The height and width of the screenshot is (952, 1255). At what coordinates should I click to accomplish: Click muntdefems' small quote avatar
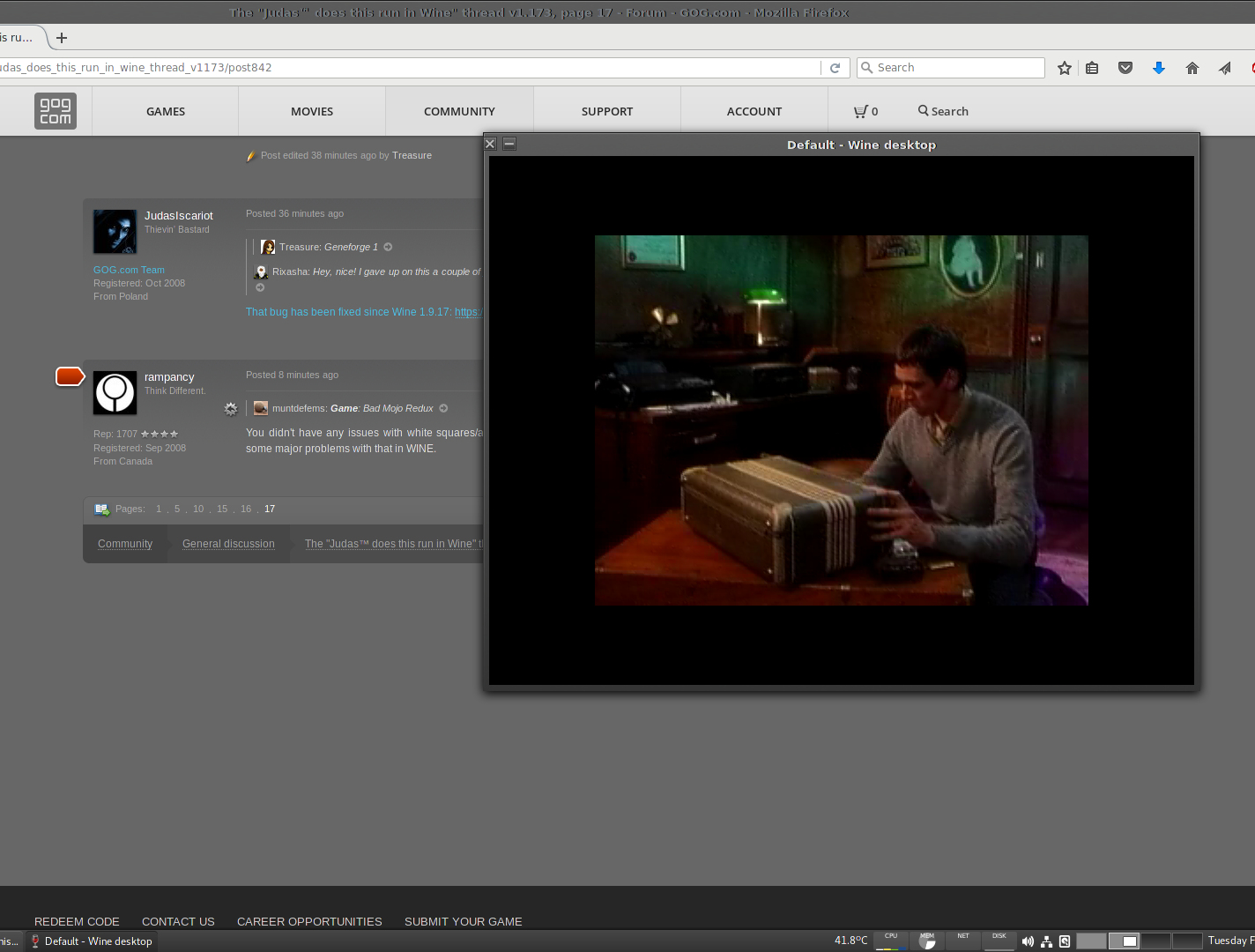pyautogui.click(x=261, y=408)
